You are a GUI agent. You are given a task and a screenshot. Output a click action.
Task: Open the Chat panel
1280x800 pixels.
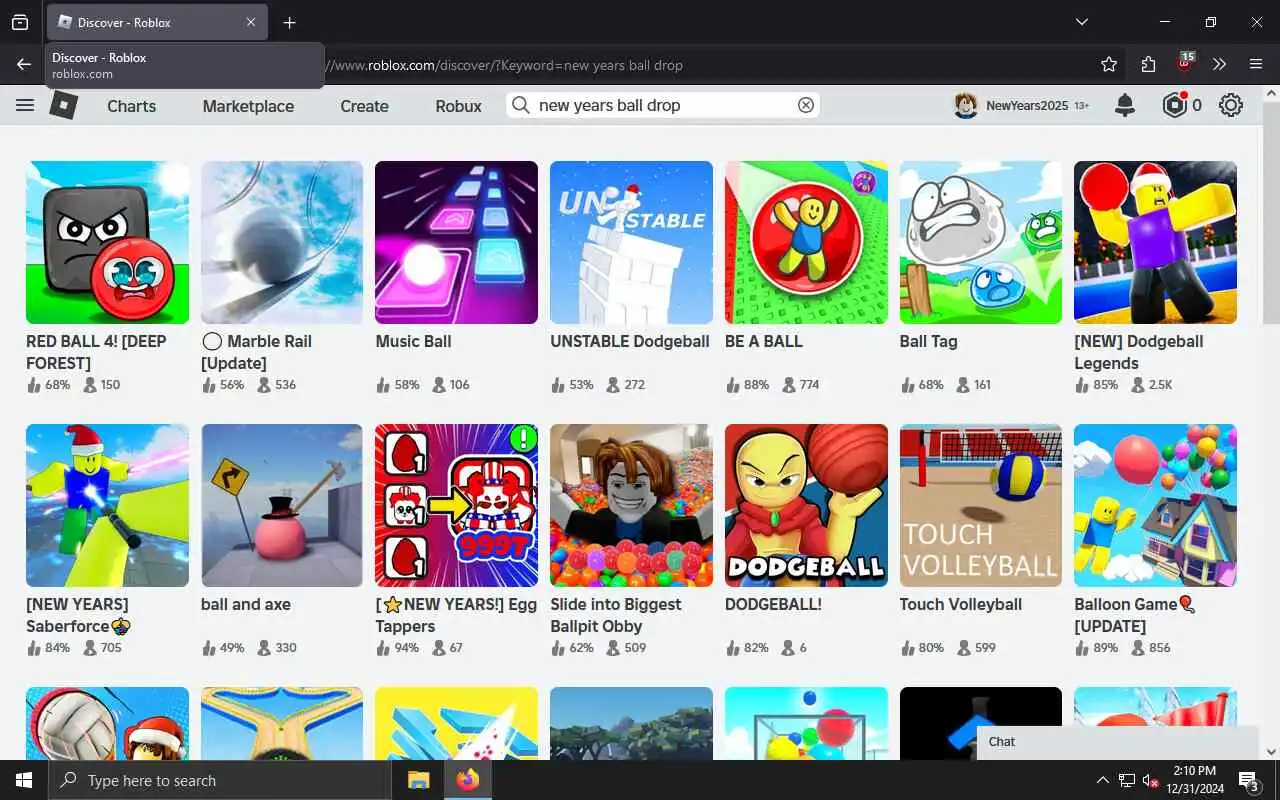[1118, 741]
